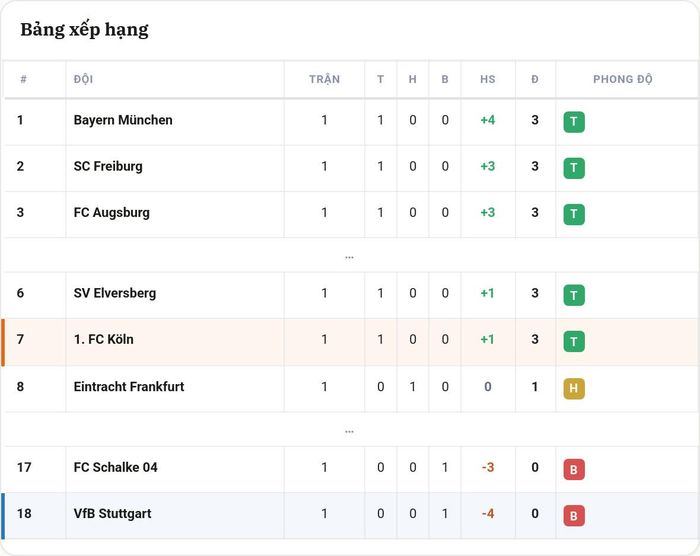Expand hidden rows below FC Augsburg
This screenshot has width=700, height=556.
(x=350, y=257)
